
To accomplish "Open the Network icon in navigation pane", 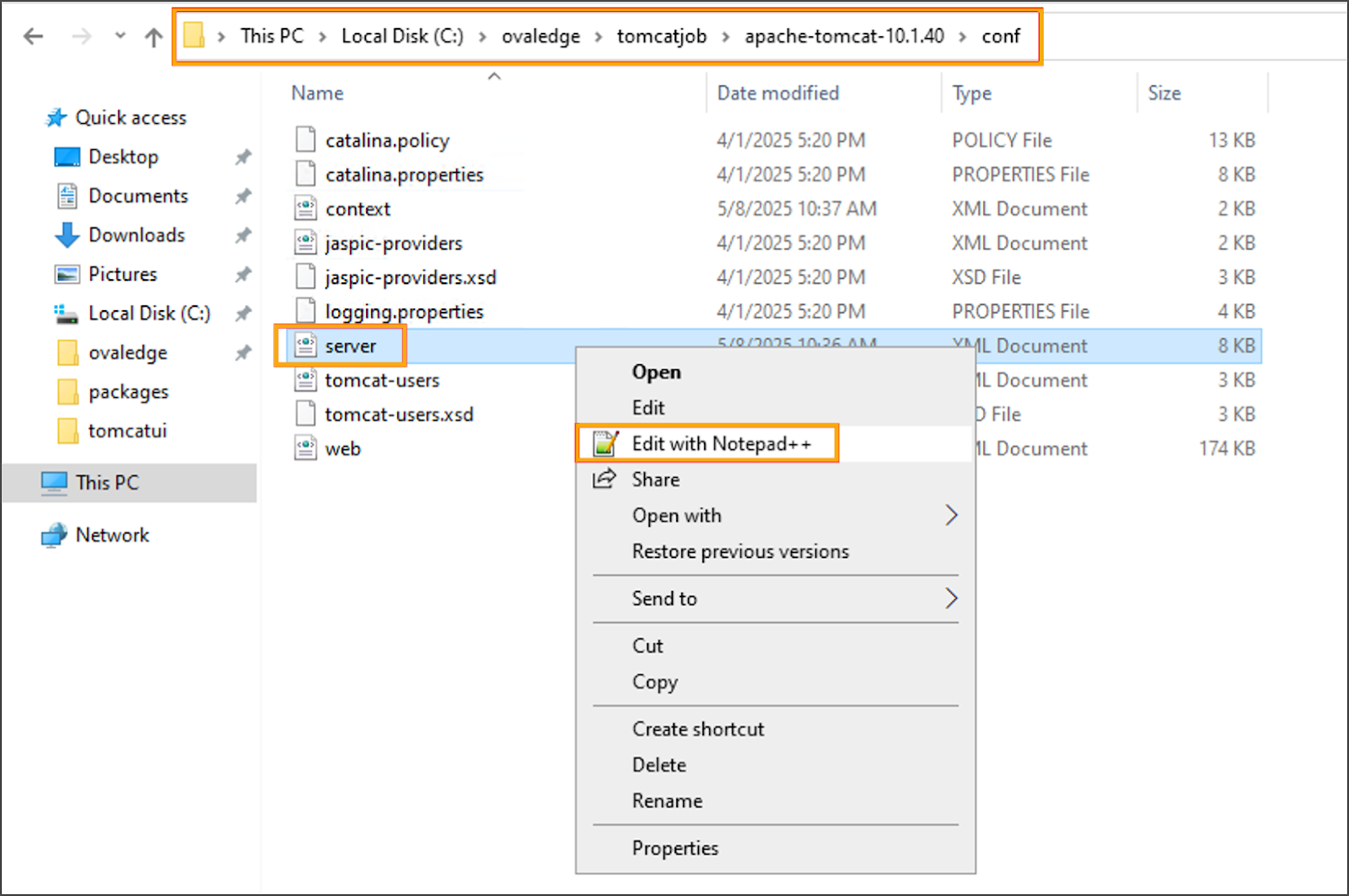I will (x=55, y=535).
